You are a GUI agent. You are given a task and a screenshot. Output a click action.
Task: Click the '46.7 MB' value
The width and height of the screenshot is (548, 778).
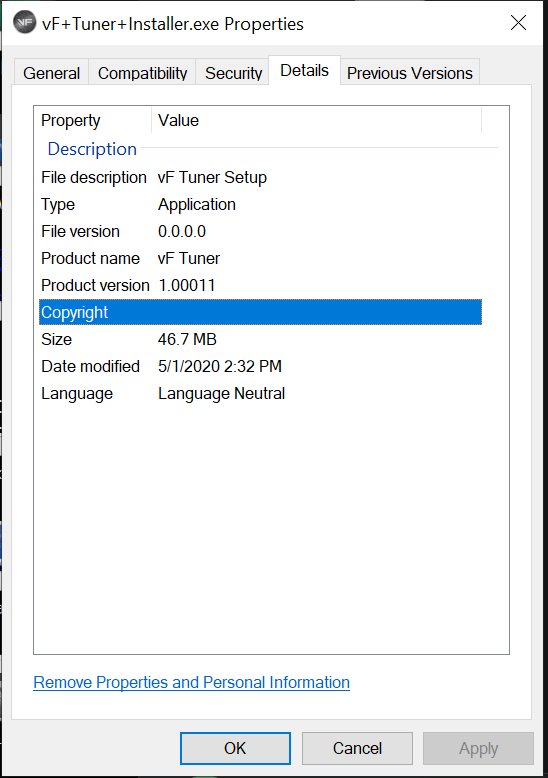pyautogui.click(x=187, y=339)
